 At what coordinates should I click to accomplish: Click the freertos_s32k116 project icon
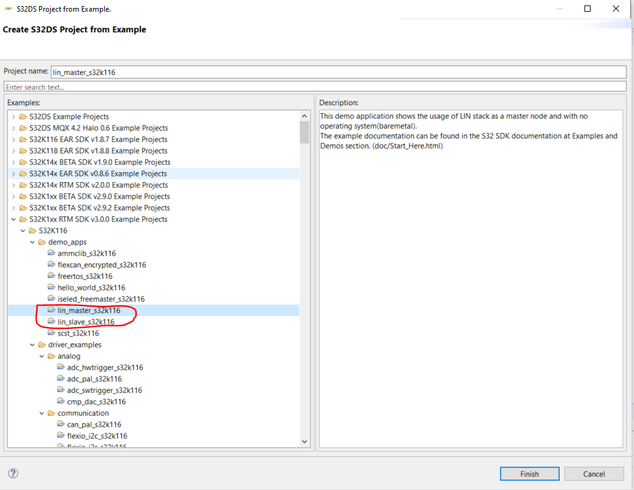pos(51,276)
